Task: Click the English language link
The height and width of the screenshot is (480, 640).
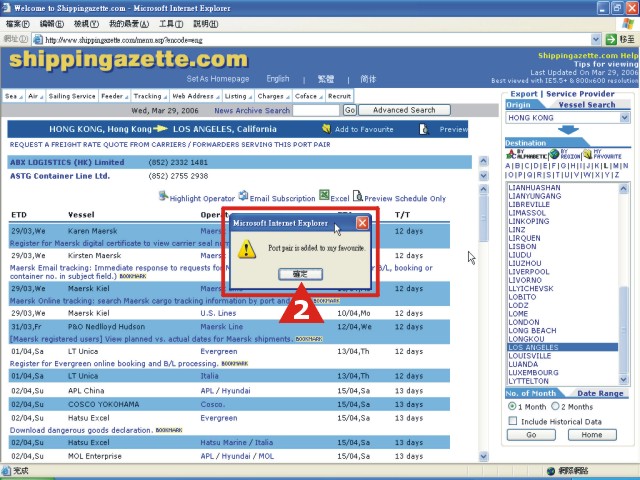Action: click(x=278, y=79)
